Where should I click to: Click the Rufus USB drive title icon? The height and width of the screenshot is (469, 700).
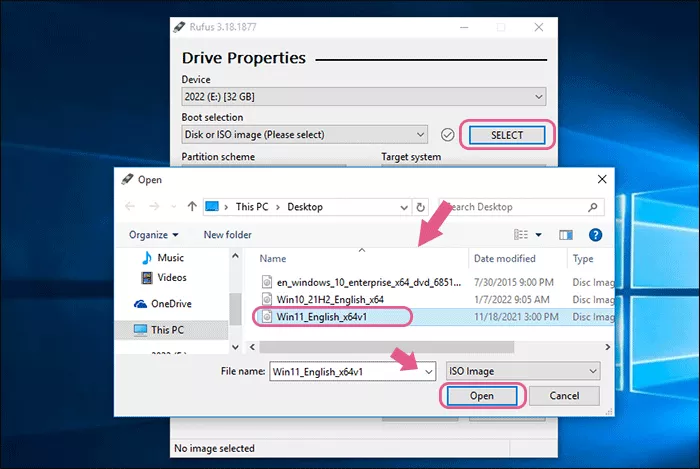point(179,27)
